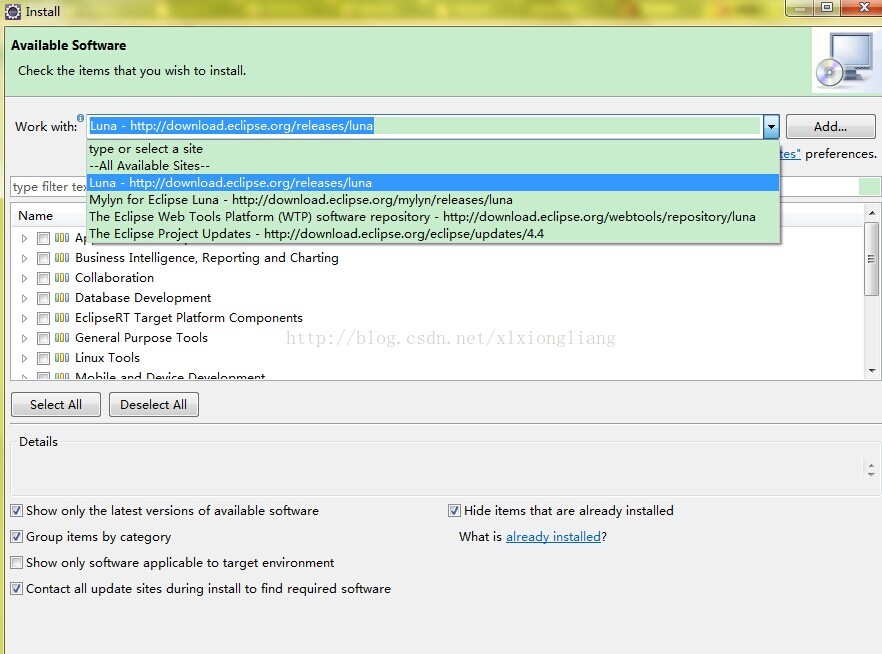Click the Add... button
Viewport: 882px width, 654px height.
coord(830,127)
